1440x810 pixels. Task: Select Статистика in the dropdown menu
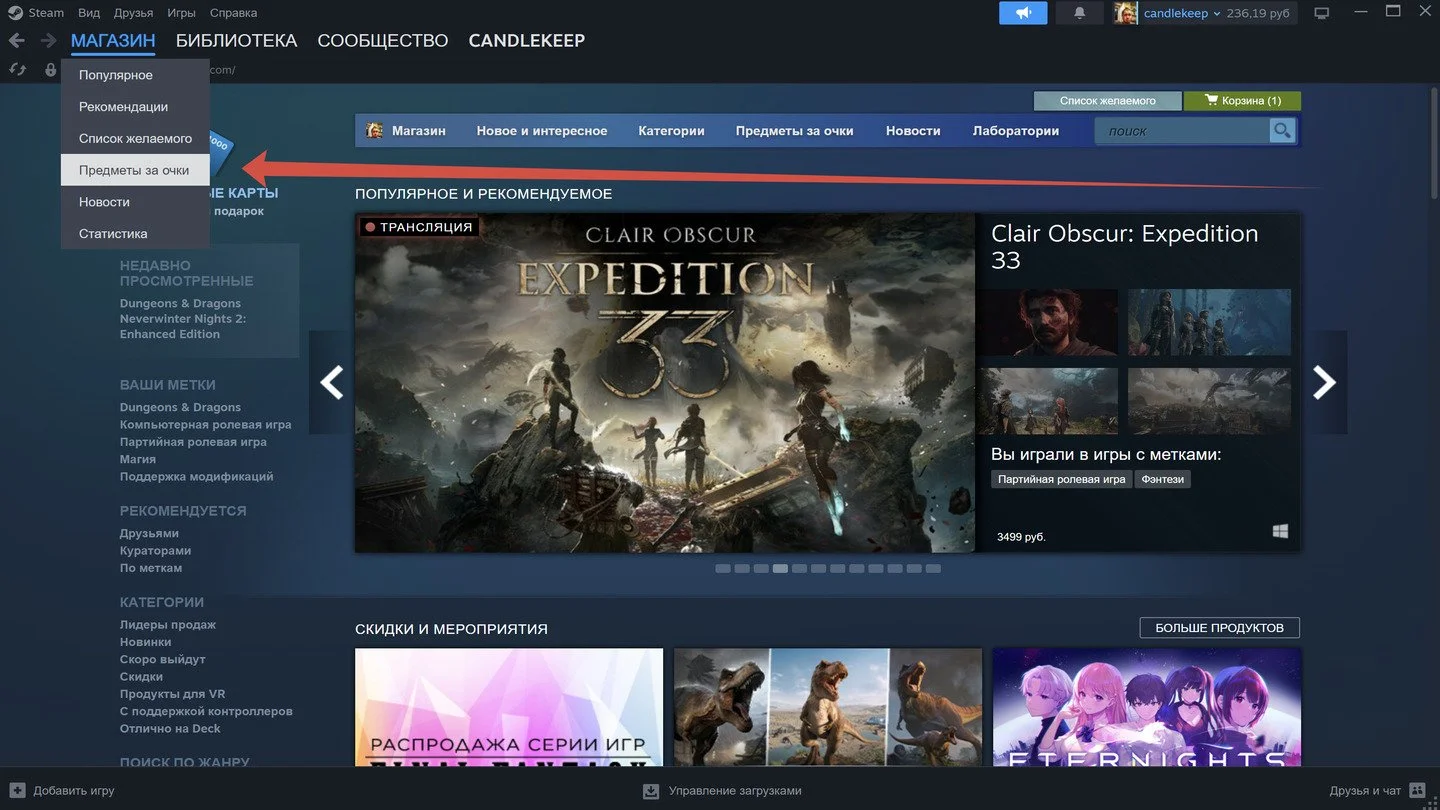tap(135, 234)
